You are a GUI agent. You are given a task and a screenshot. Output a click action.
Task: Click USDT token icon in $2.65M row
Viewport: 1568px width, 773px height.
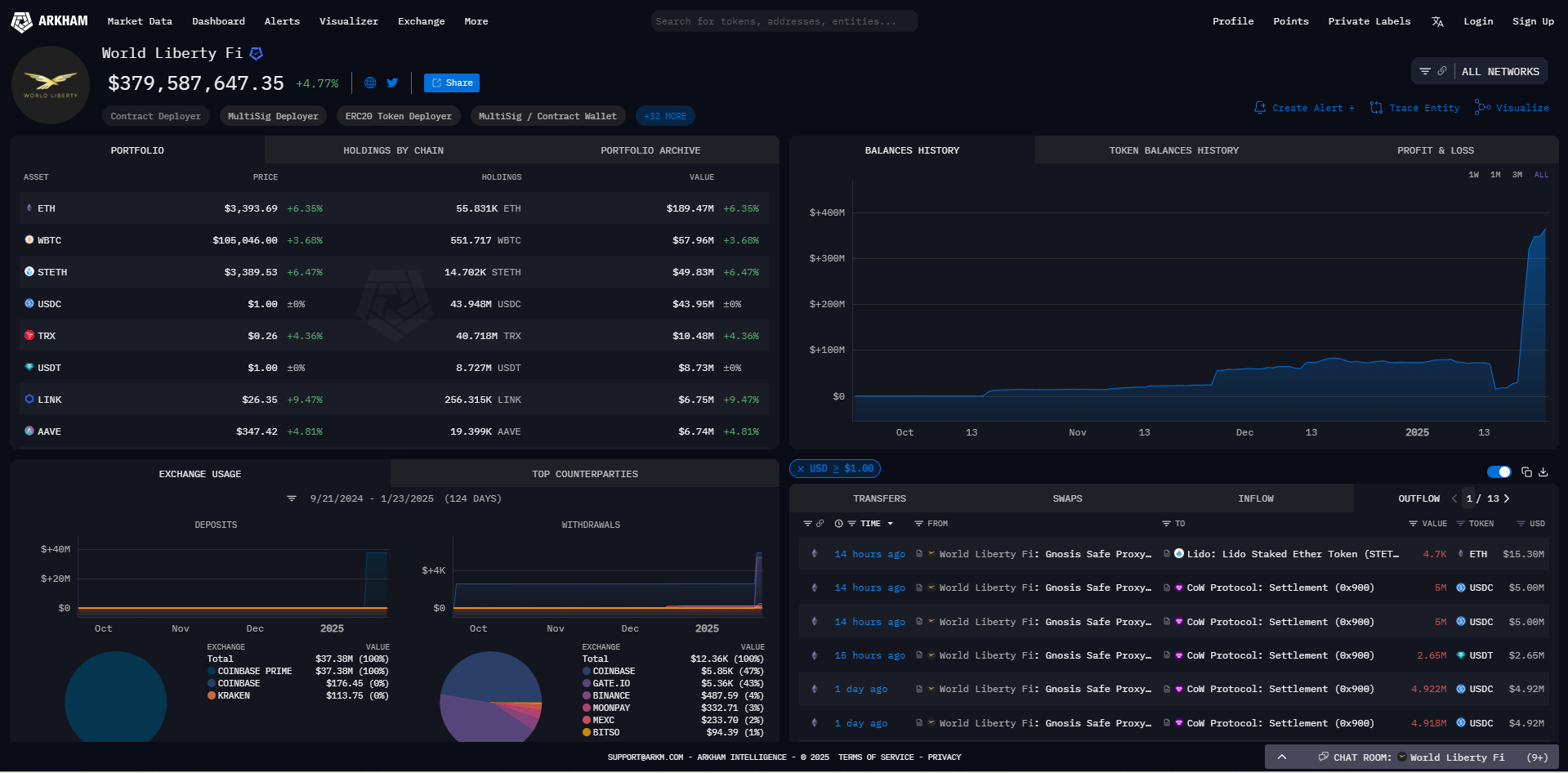click(1461, 655)
